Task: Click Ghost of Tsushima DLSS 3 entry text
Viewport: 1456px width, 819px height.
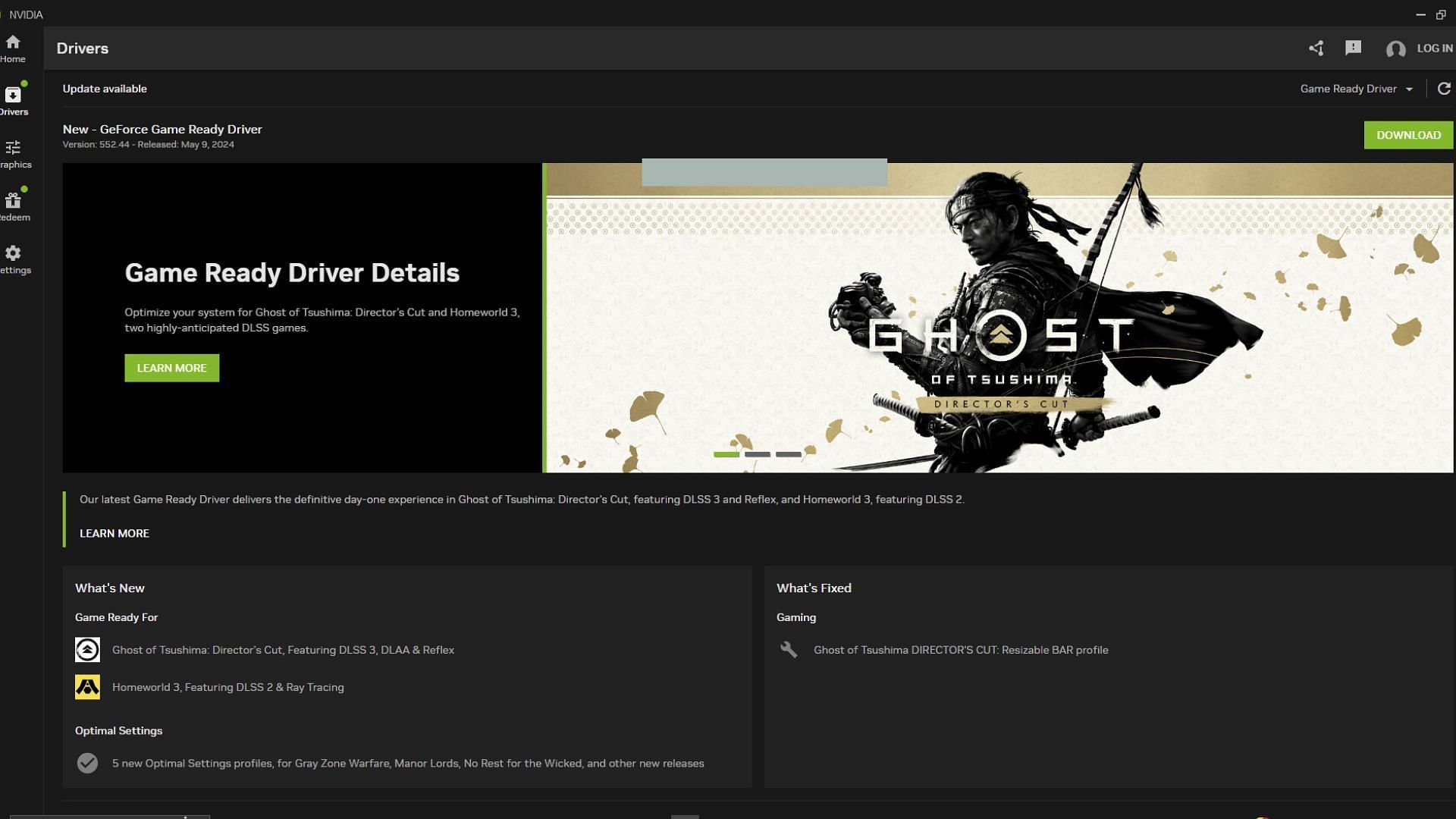Action: point(283,650)
